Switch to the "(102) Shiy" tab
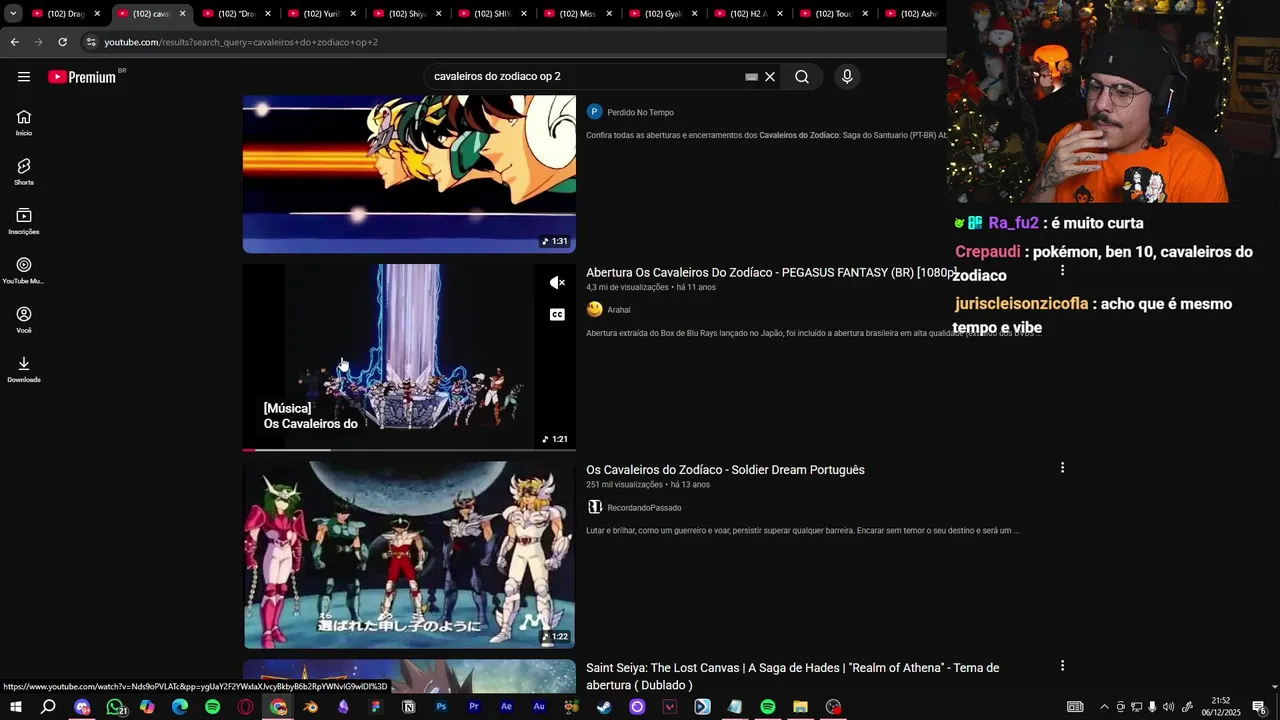This screenshot has width=1280, height=720. point(408,14)
